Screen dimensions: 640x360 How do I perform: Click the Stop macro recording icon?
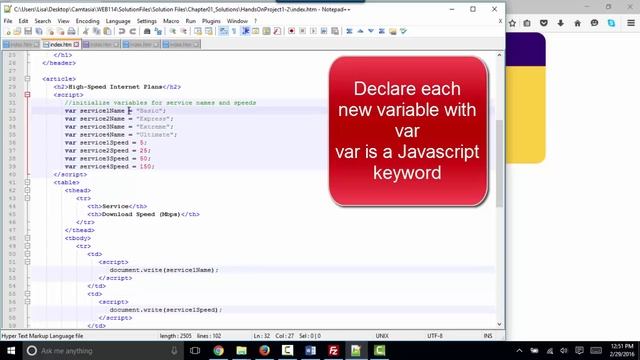pyautogui.click(x=302, y=31)
